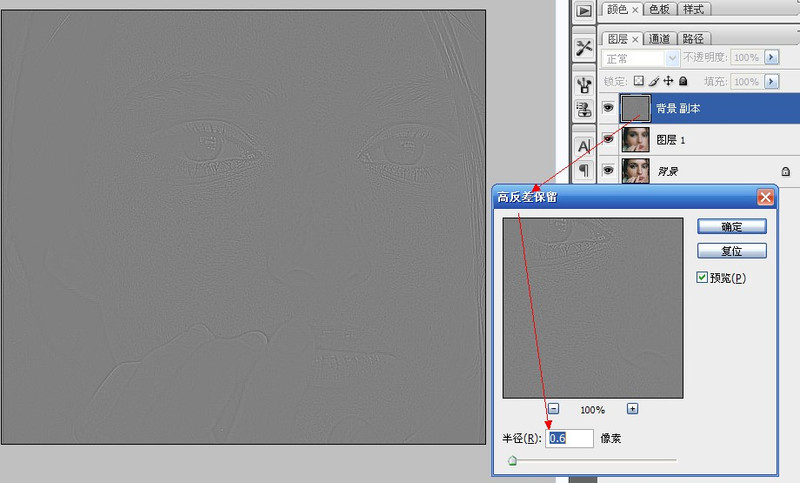Click lock icon on 背景 layer

tap(786, 171)
